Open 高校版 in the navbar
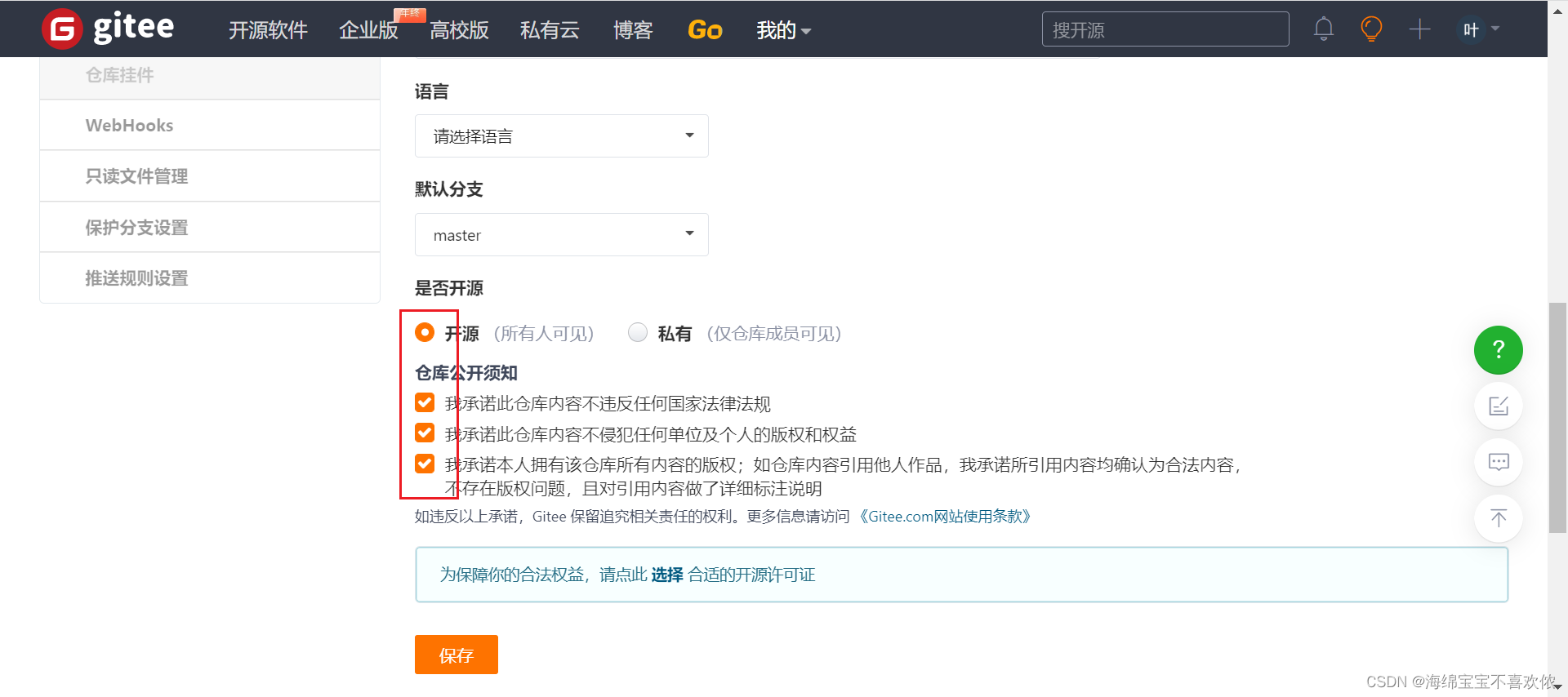1568x697 pixels. [x=459, y=30]
